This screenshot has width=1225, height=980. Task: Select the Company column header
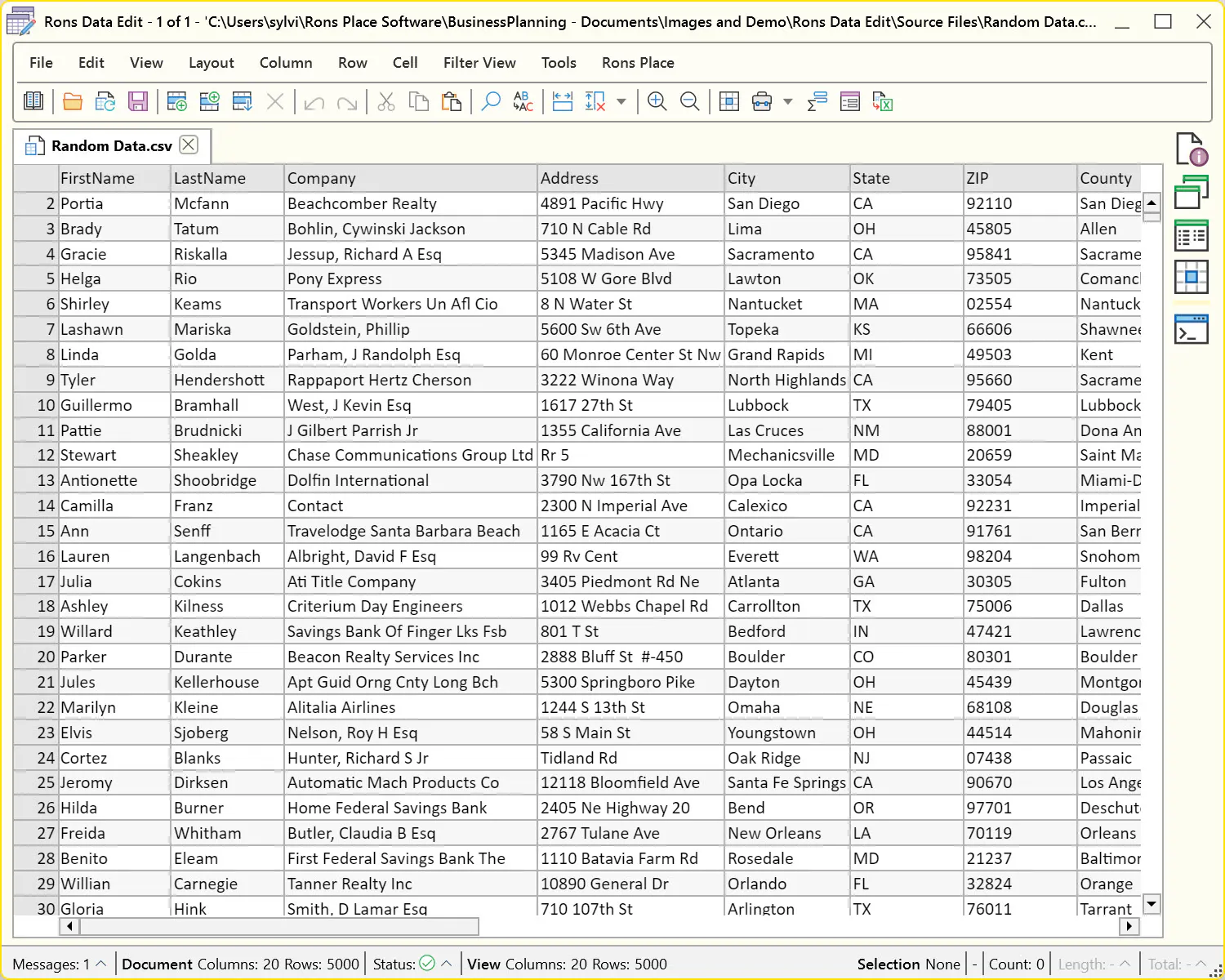tap(410, 178)
